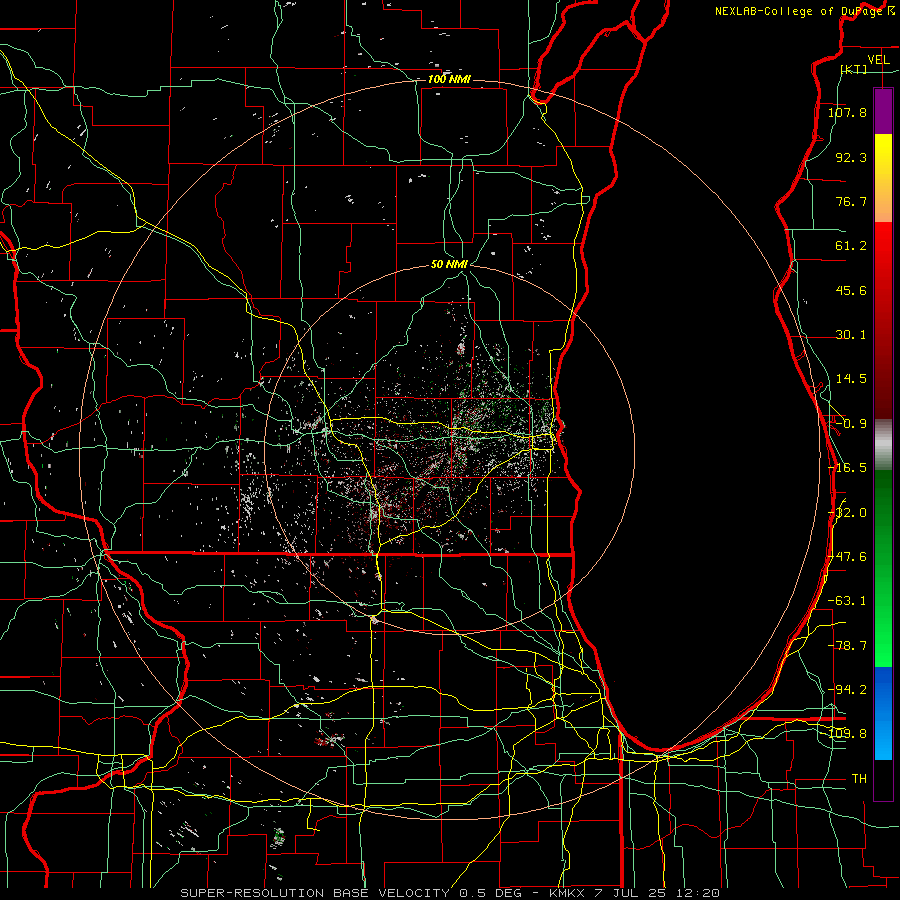
Task: Select the -63.1 legend value
Action: 847,601
